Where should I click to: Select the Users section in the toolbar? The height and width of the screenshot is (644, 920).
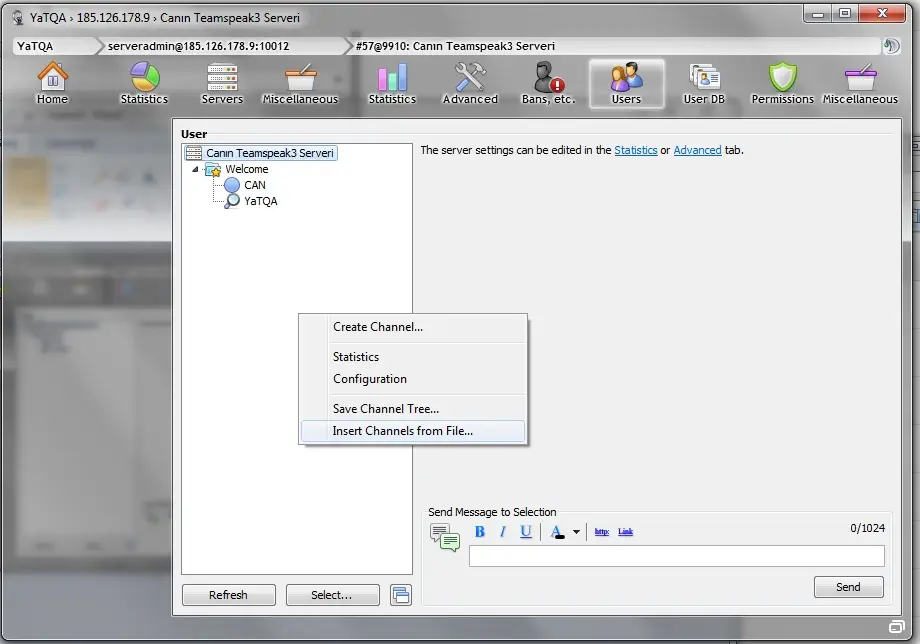(x=626, y=83)
